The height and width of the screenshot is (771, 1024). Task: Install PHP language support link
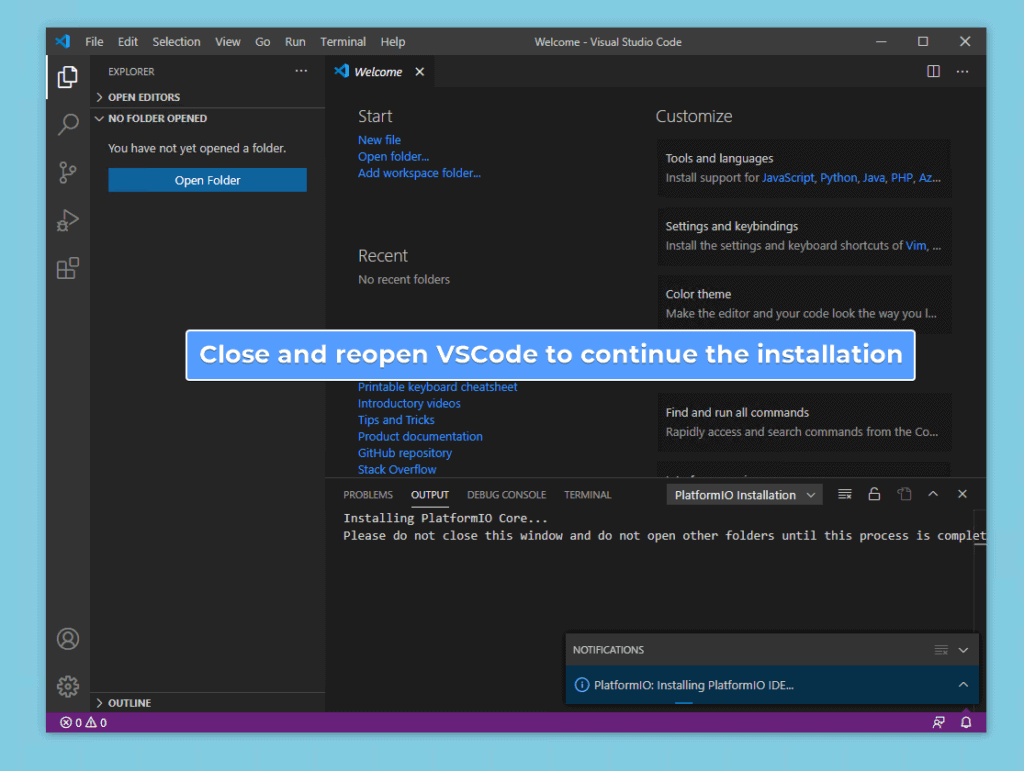pyautogui.click(x=901, y=178)
